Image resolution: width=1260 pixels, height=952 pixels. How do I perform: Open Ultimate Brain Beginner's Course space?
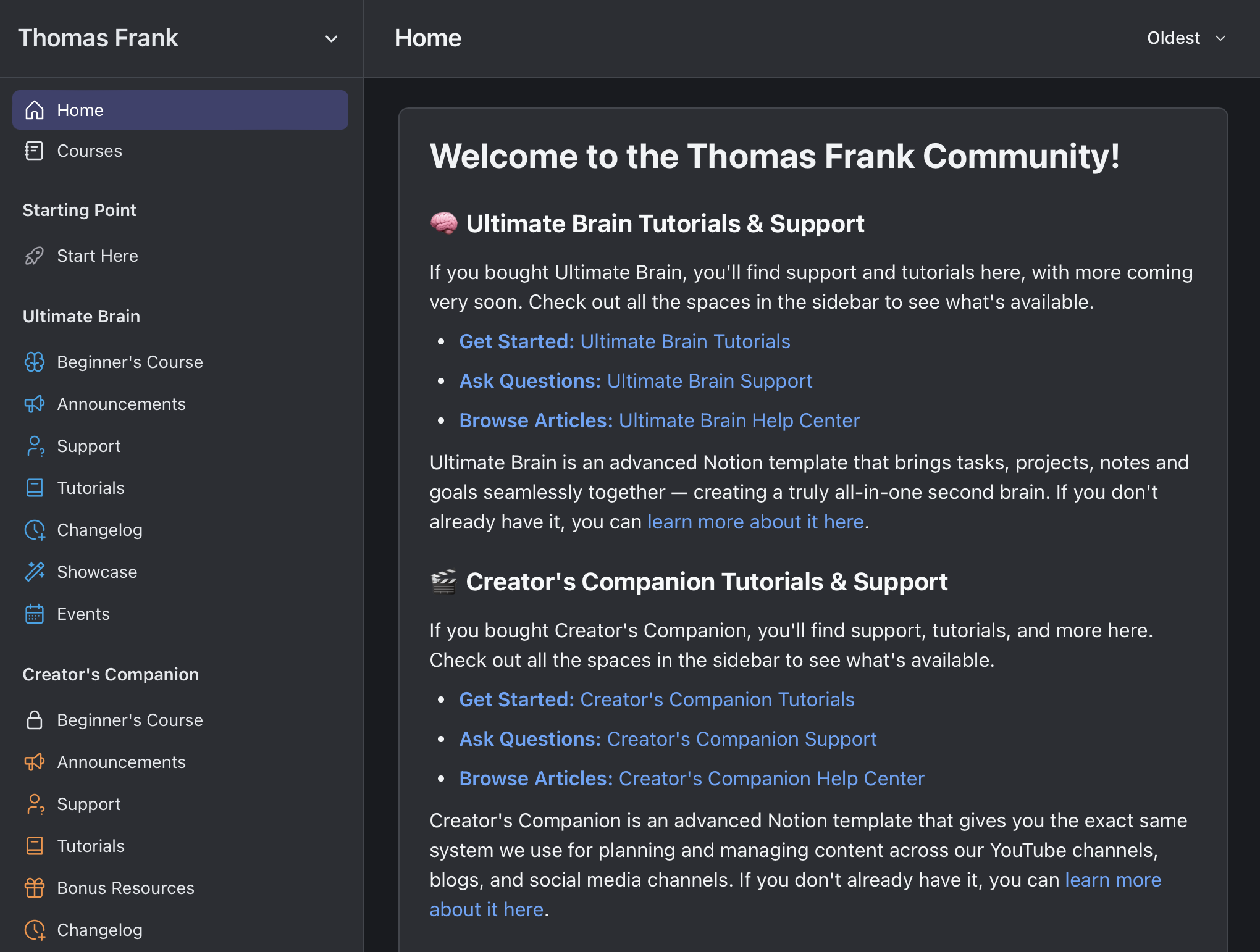[180, 362]
